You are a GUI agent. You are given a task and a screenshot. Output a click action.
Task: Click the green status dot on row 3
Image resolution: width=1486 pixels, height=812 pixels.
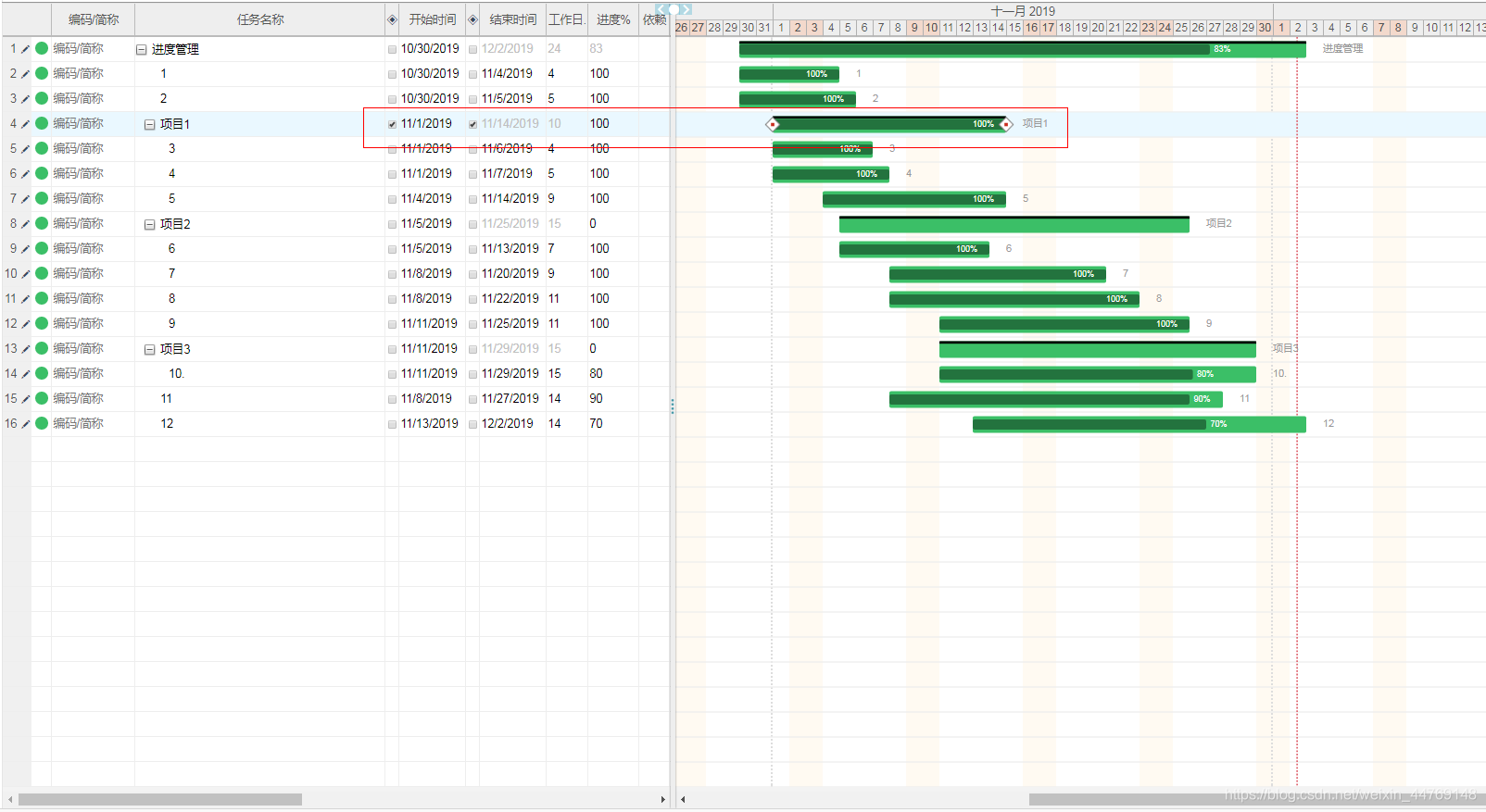[42, 98]
